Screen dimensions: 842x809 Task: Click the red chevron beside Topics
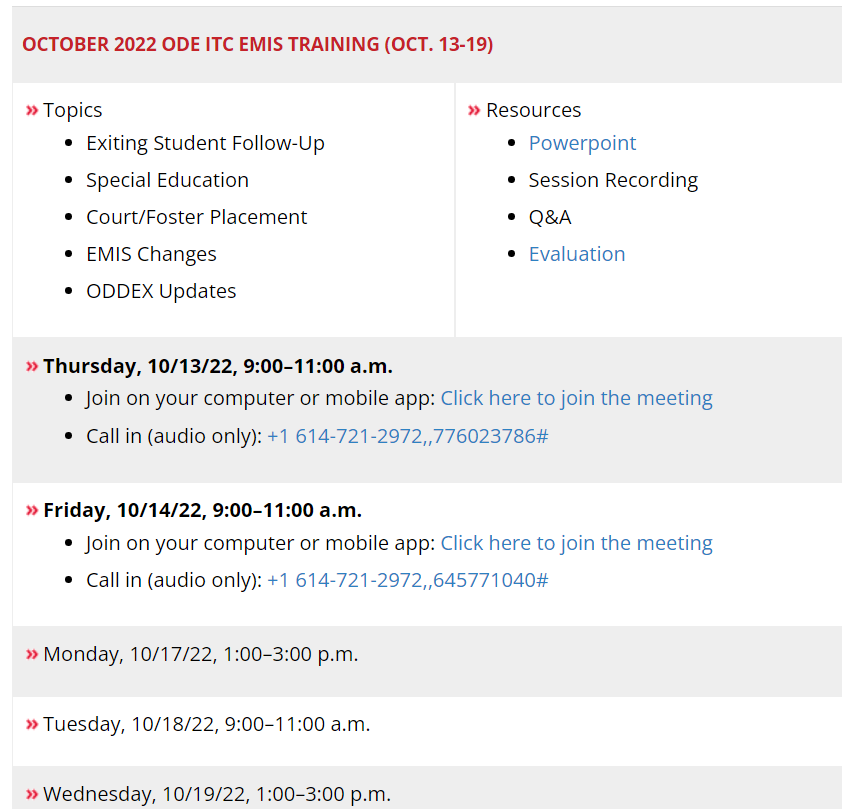pyautogui.click(x=32, y=110)
